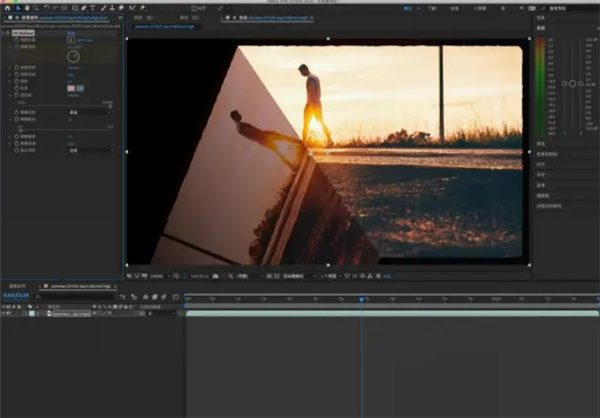Screen dimensions: 600x418
Task: Click the viewer timecode display
Action: click(x=199, y=276)
